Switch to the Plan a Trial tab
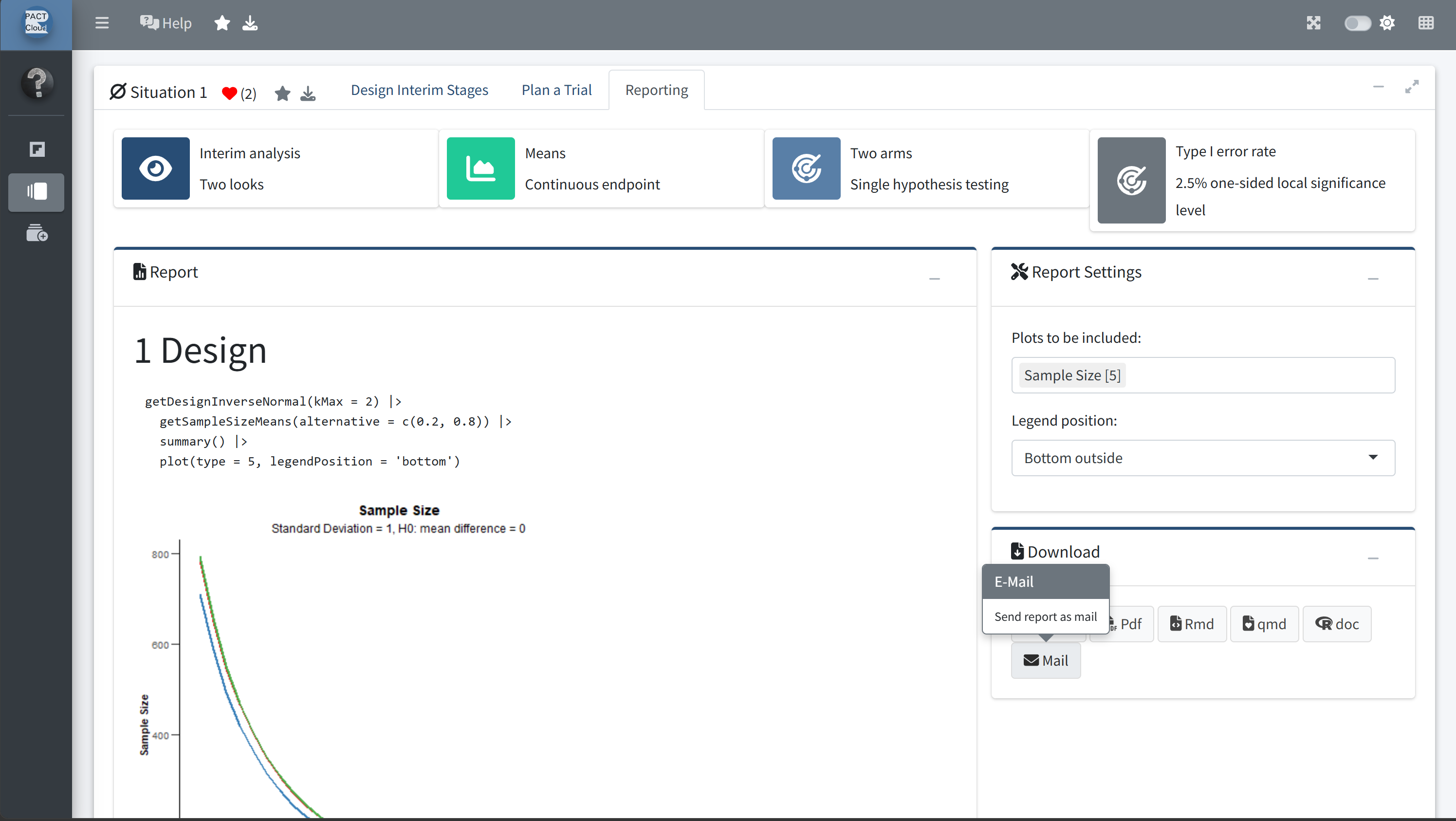The height and width of the screenshot is (821, 1456). point(556,90)
